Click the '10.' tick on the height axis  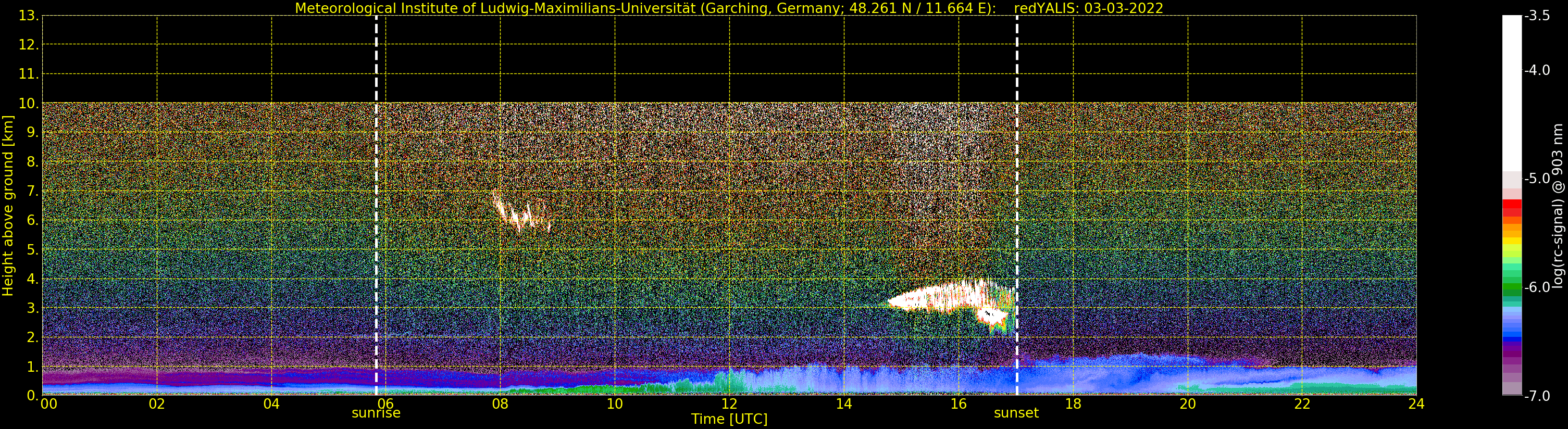(x=29, y=104)
